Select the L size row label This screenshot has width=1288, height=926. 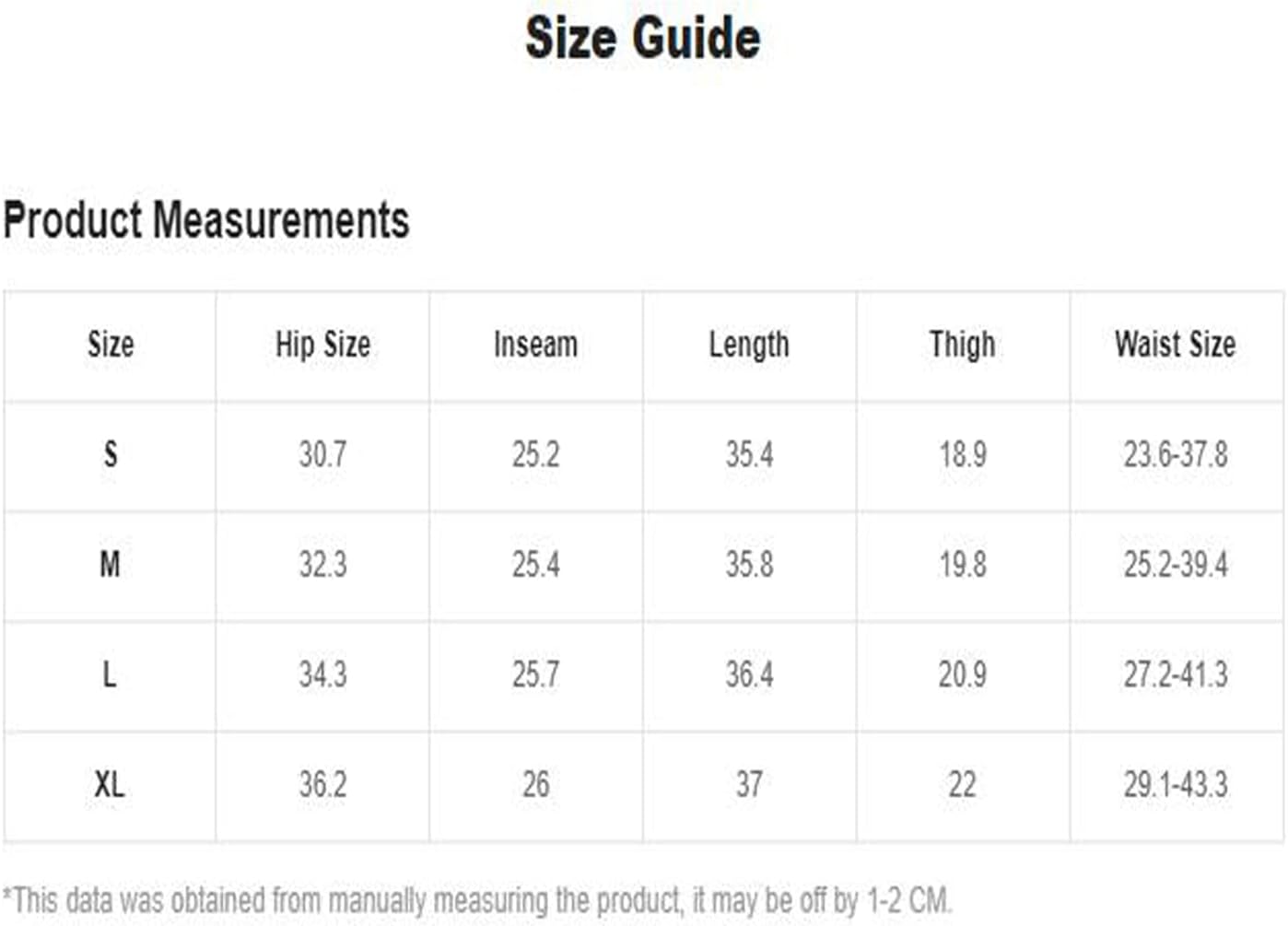point(110,674)
